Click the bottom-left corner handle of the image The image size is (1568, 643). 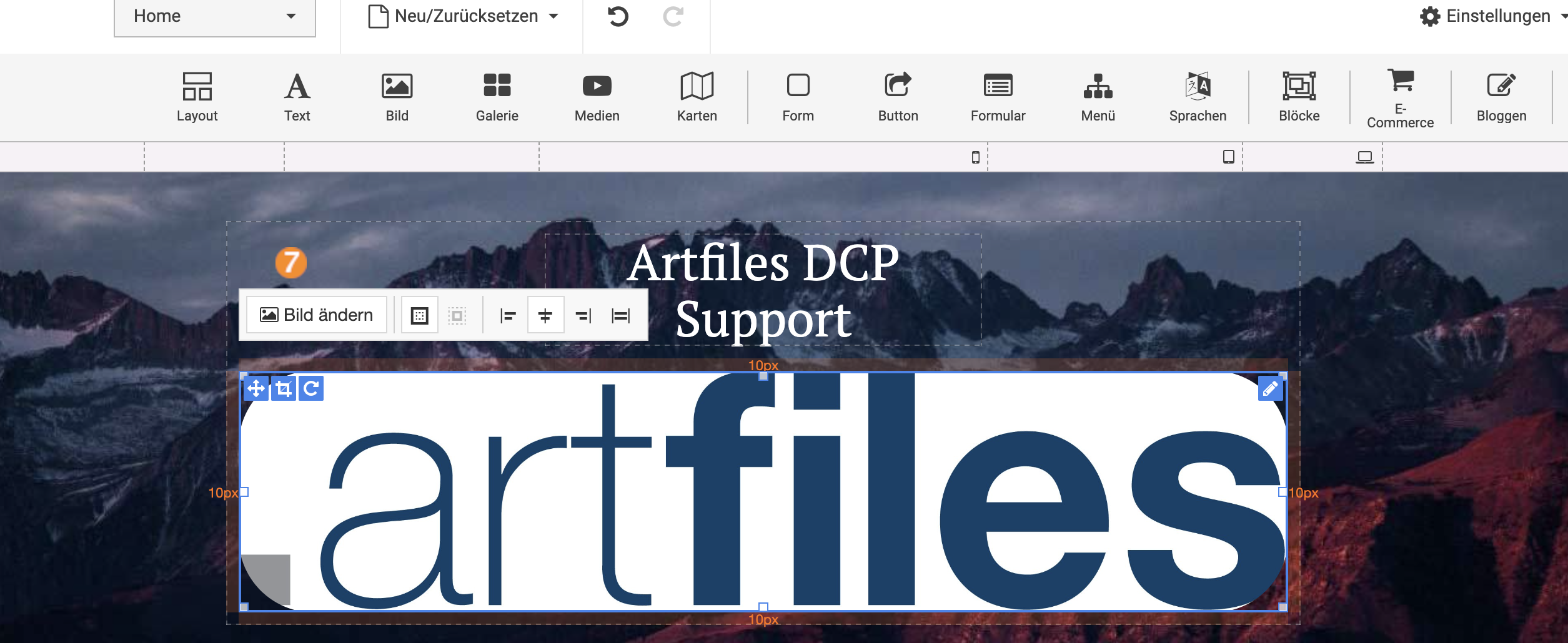244,607
